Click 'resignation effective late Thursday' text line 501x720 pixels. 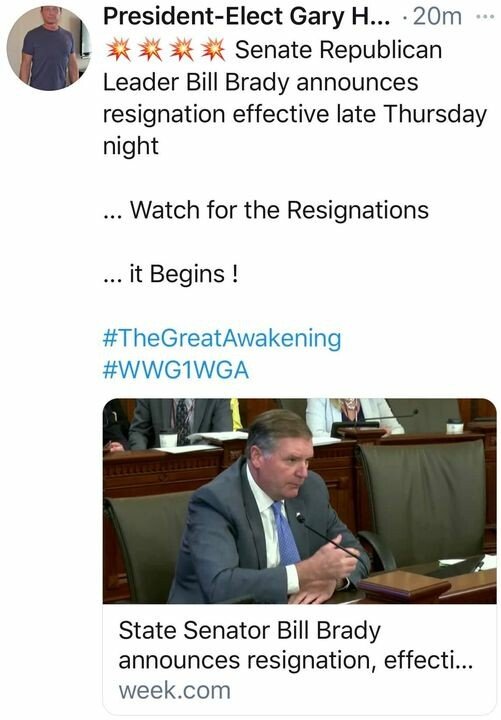tap(294, 114)
